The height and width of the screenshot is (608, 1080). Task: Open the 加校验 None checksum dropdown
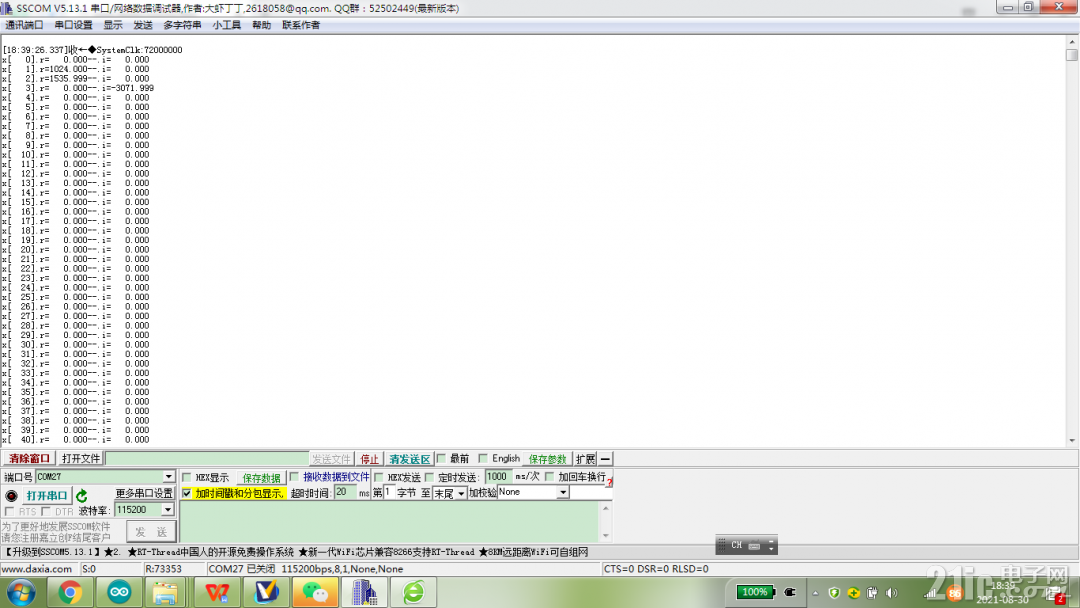pyautogui.click(x=563, y=492)
